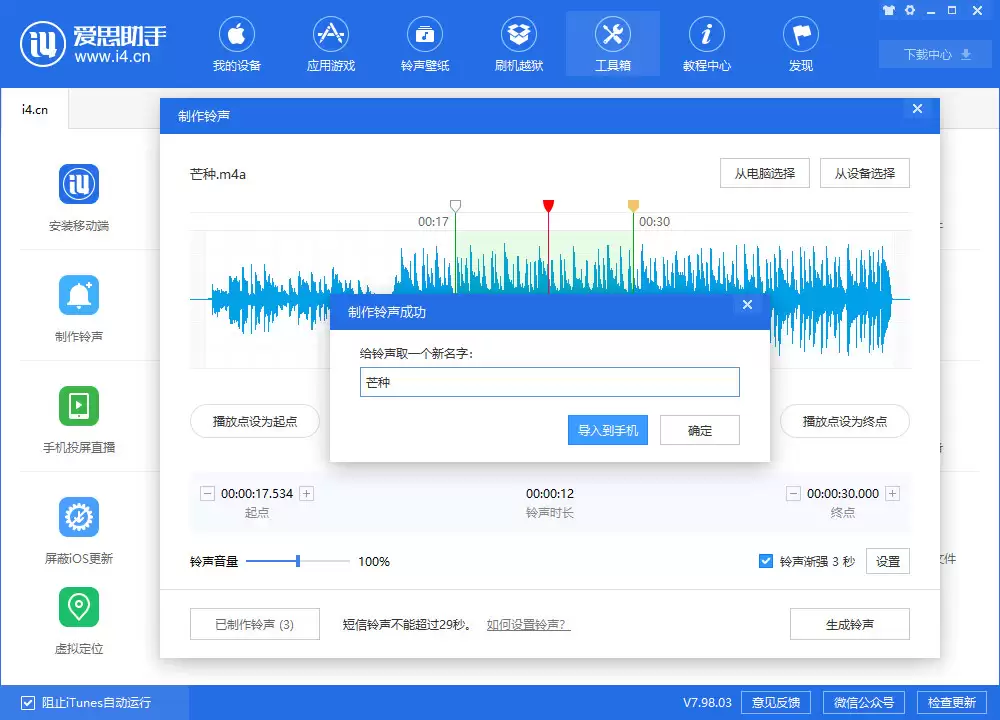Click the yellow end marker on waveform
The height and width of the screenshot is (720, 1000).
pyautogui.click(x=633, y=205)
